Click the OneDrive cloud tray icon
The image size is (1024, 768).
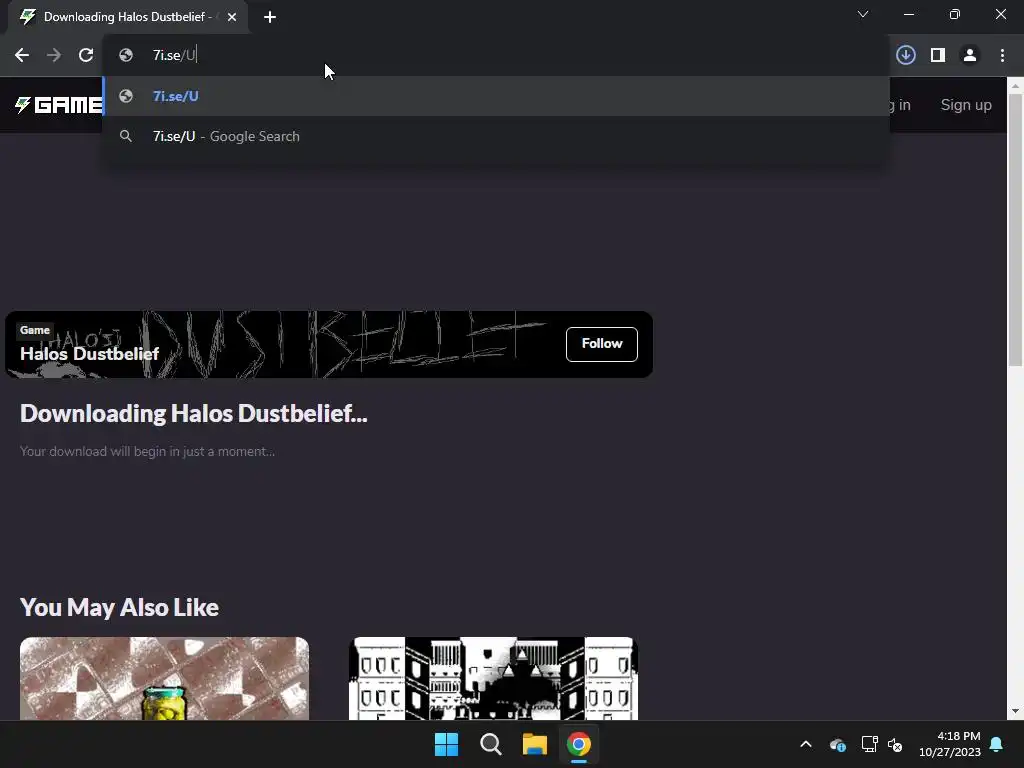point(838,744)
